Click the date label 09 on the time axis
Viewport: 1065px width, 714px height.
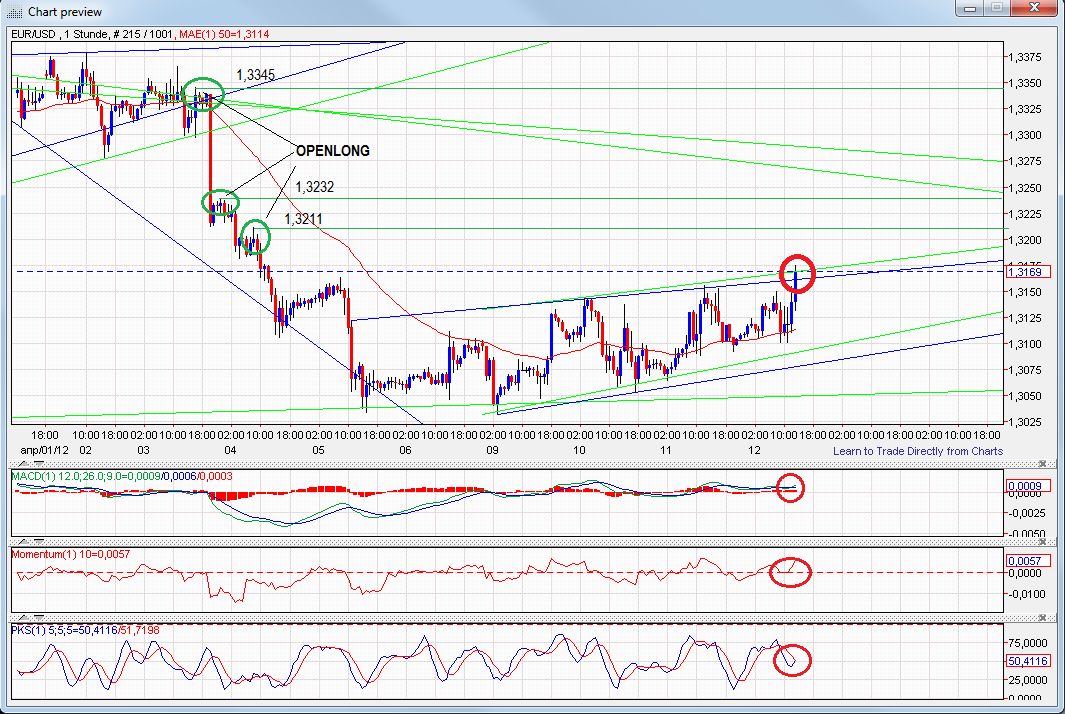(x=492, y=450)
